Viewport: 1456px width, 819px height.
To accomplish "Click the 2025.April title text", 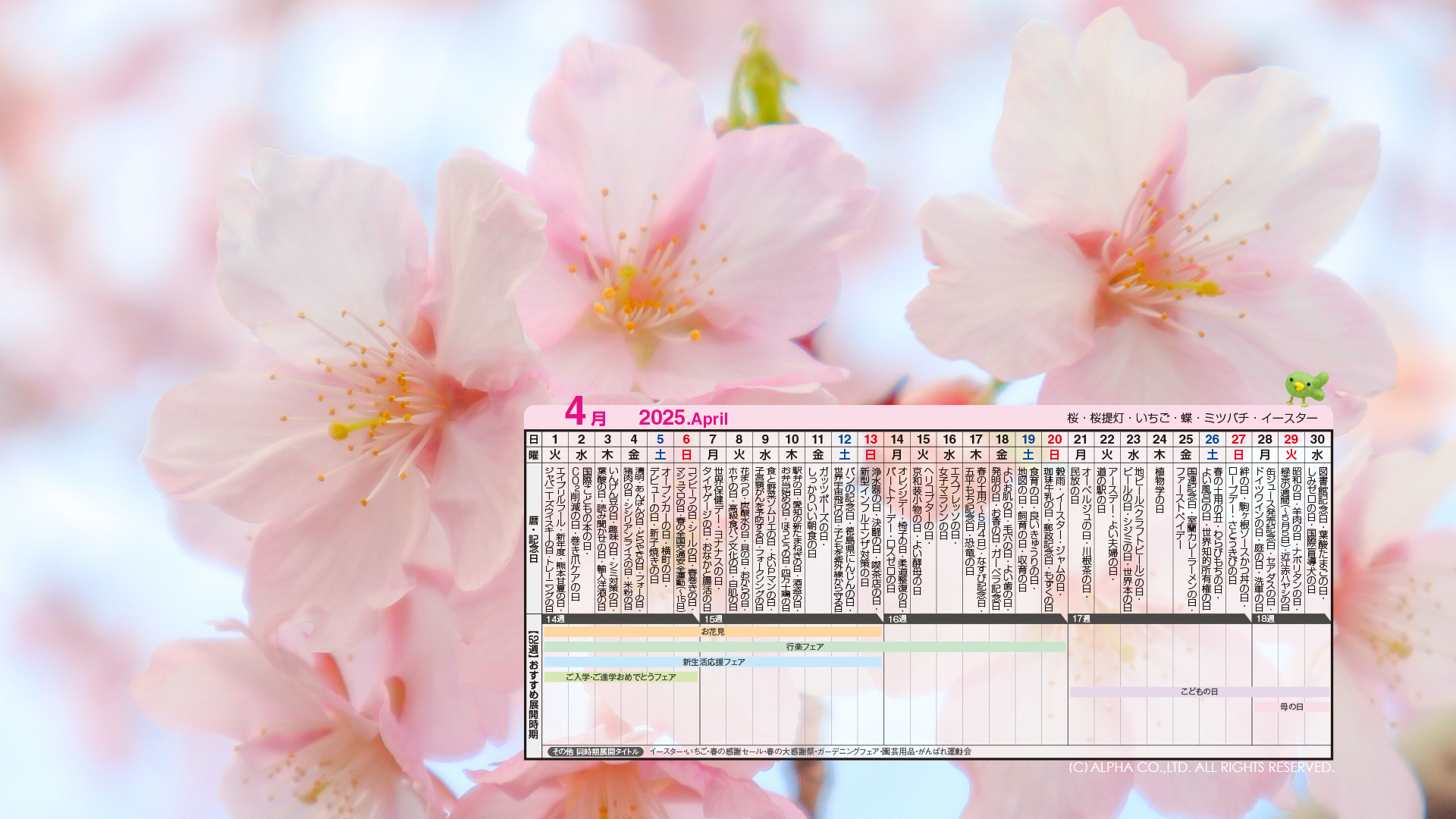I will click(682, 418).
